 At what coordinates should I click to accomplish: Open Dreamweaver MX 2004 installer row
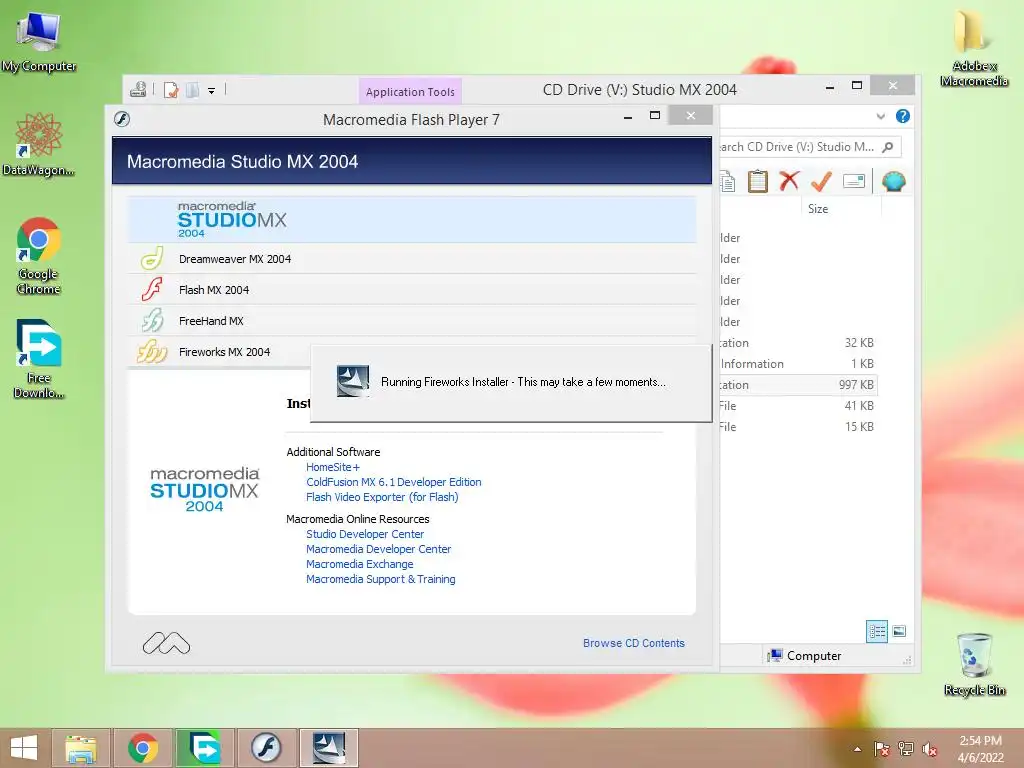(x=411, y=259)
